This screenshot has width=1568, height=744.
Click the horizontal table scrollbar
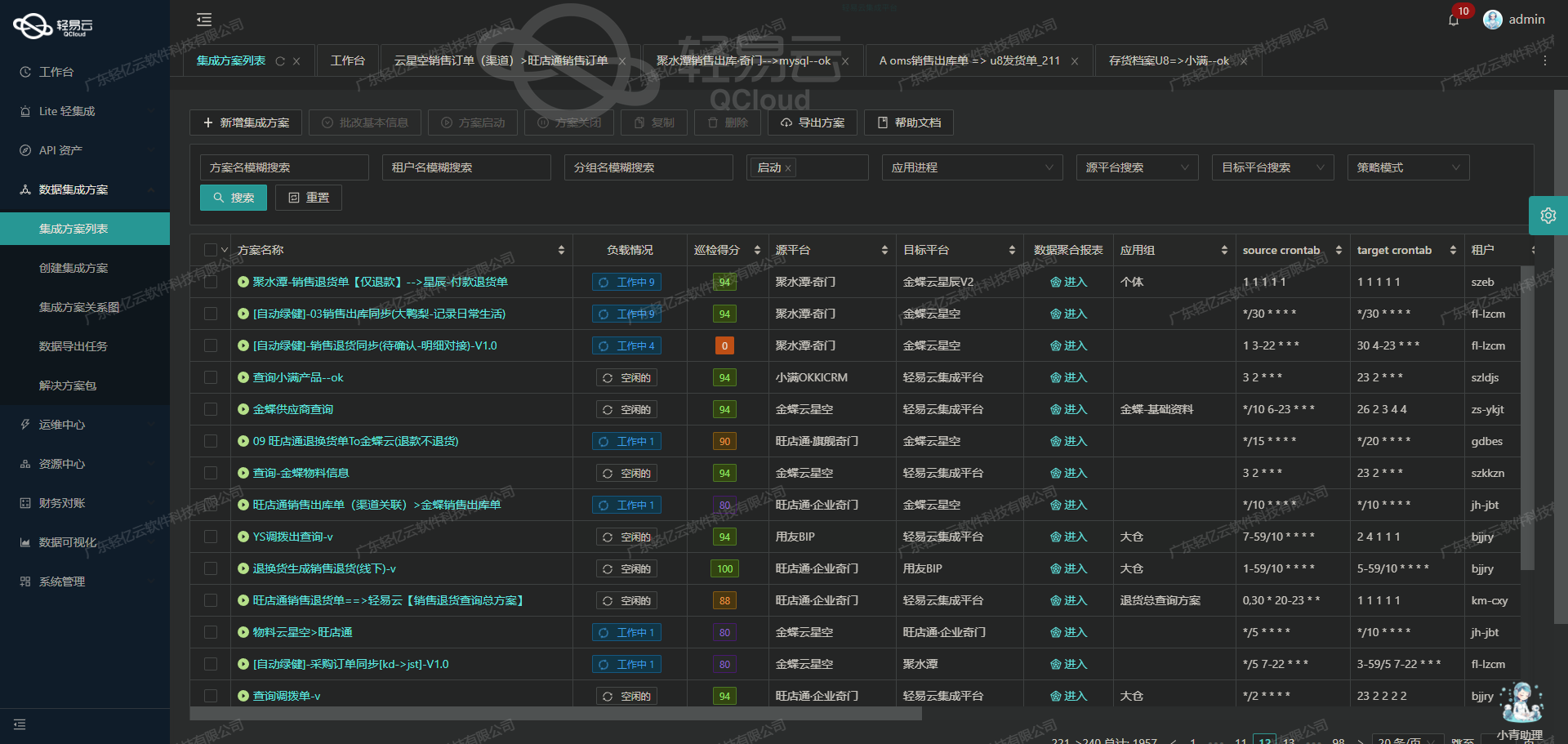pyautogui.click(x=555, y=714)
